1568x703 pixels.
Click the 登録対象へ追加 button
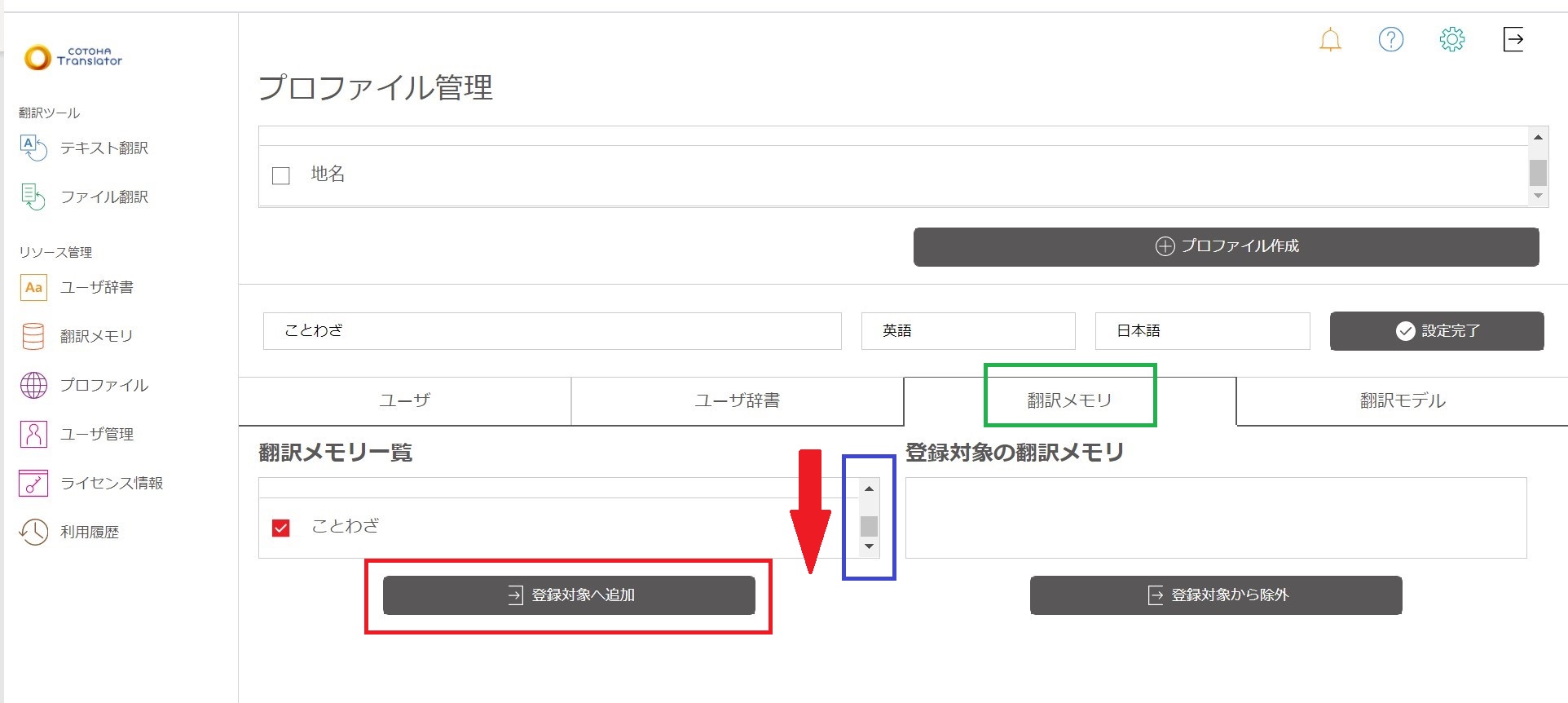(x=569, y=595)
